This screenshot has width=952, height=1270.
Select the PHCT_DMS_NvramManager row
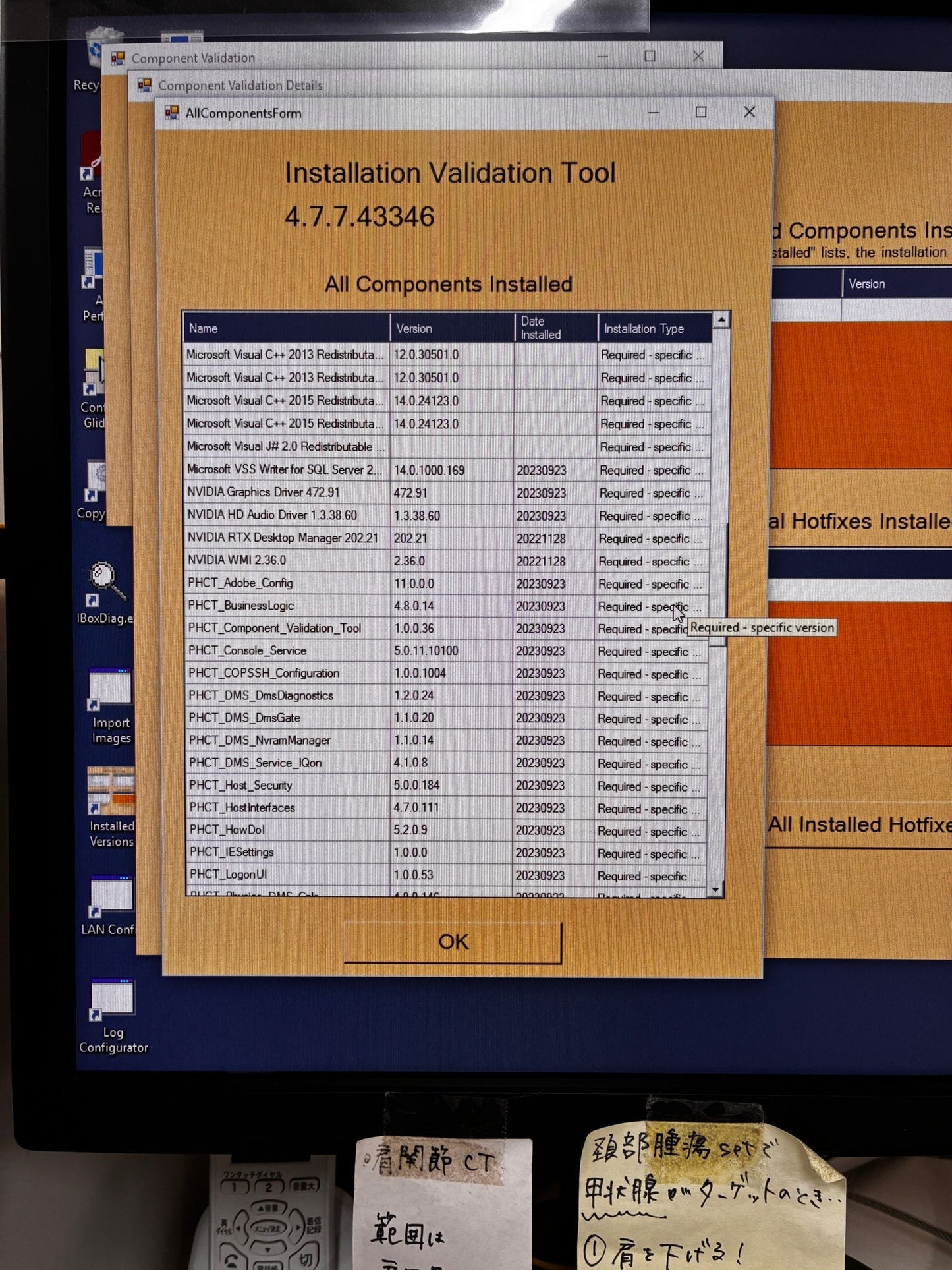pyautogui.click(x=447, y=741)
